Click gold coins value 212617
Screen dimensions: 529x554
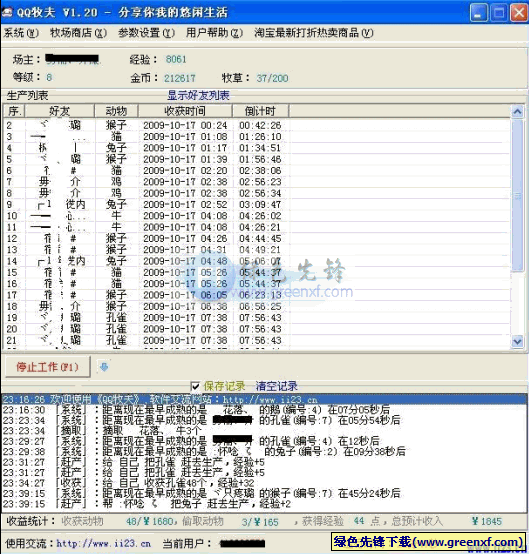tap(180, 78)
